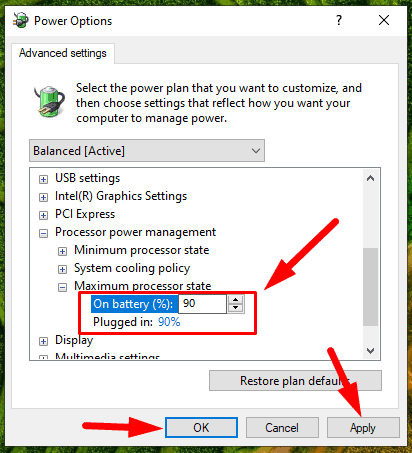
Task: Click the green battery plug icon
Action: point(50,101)
